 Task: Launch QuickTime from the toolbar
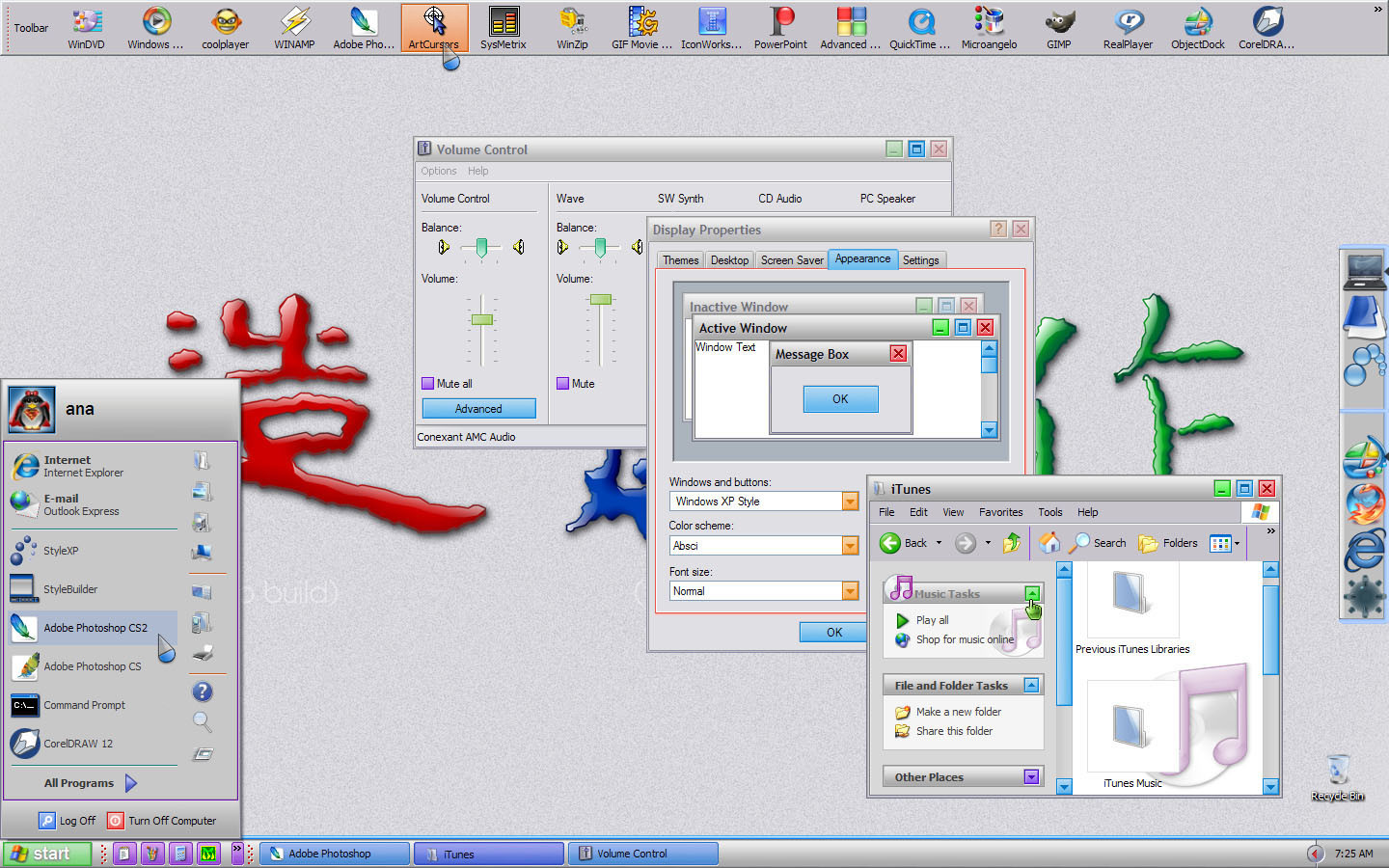point(920,28)
